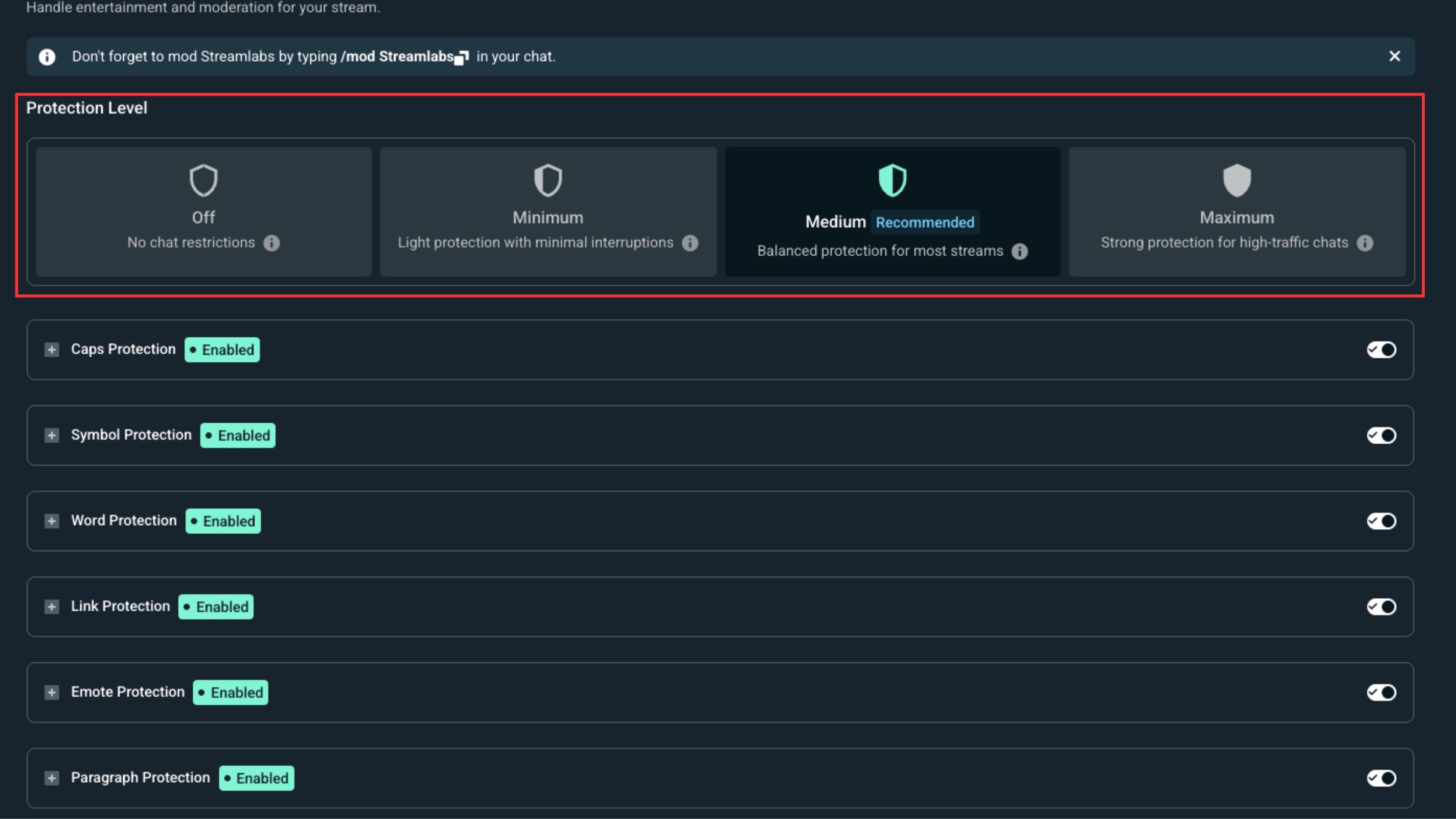The image size is (1456, 819).
Task: Click the teal shield icon for Medium
Action: [892, 180]
